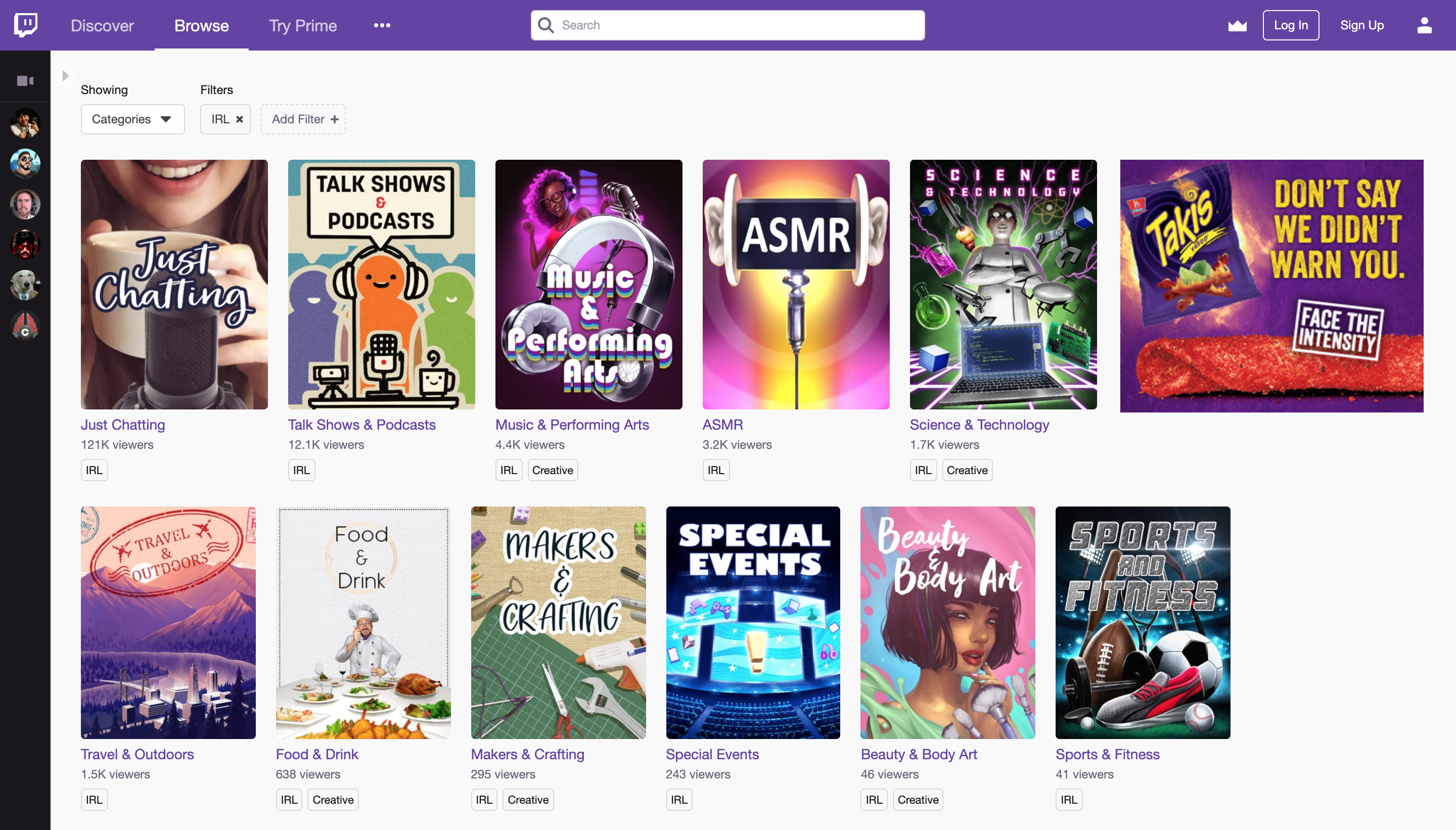
Task: Open the Categories dropdown
Action: click(132, 119)
